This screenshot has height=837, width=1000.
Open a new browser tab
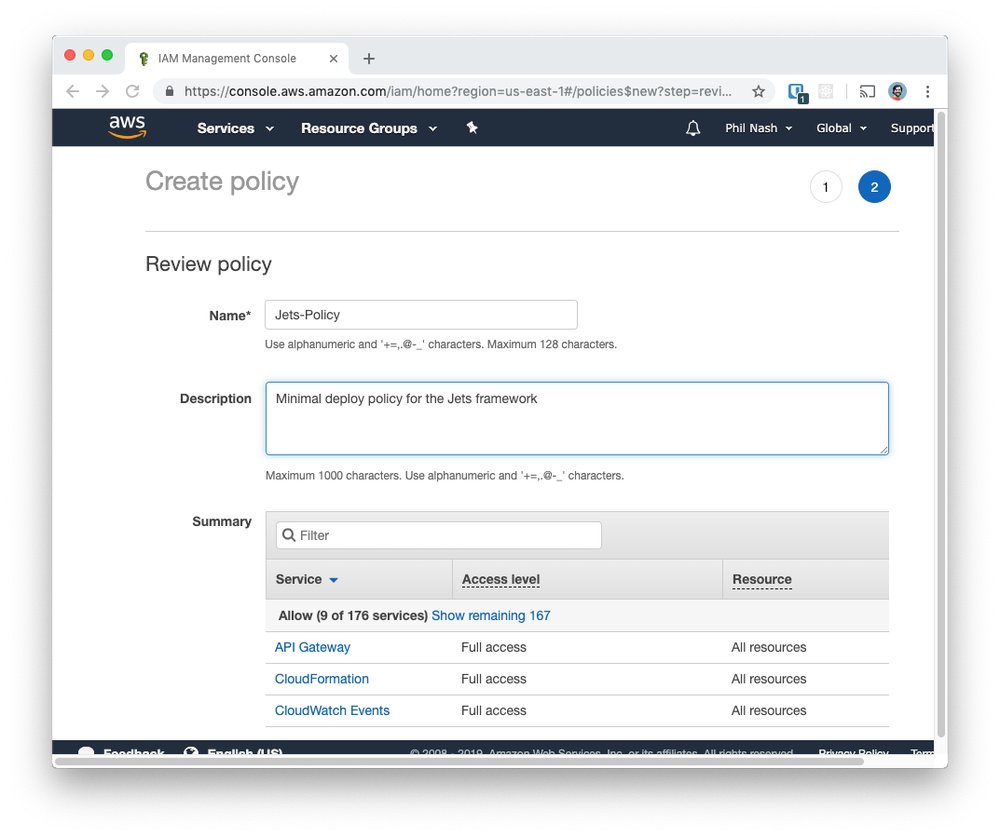click(368, 58)
